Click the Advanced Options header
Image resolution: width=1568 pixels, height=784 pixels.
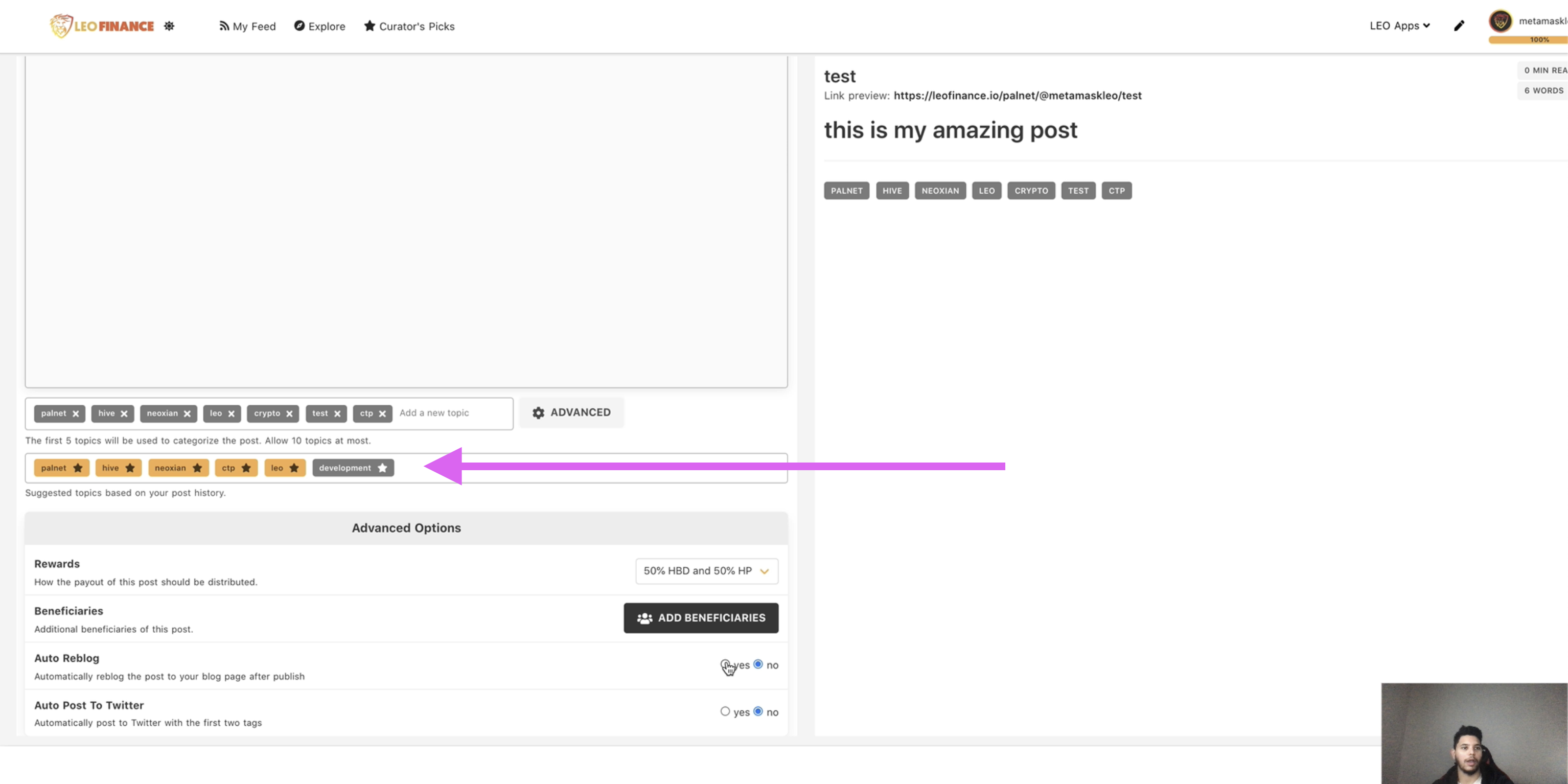(406, 528)
